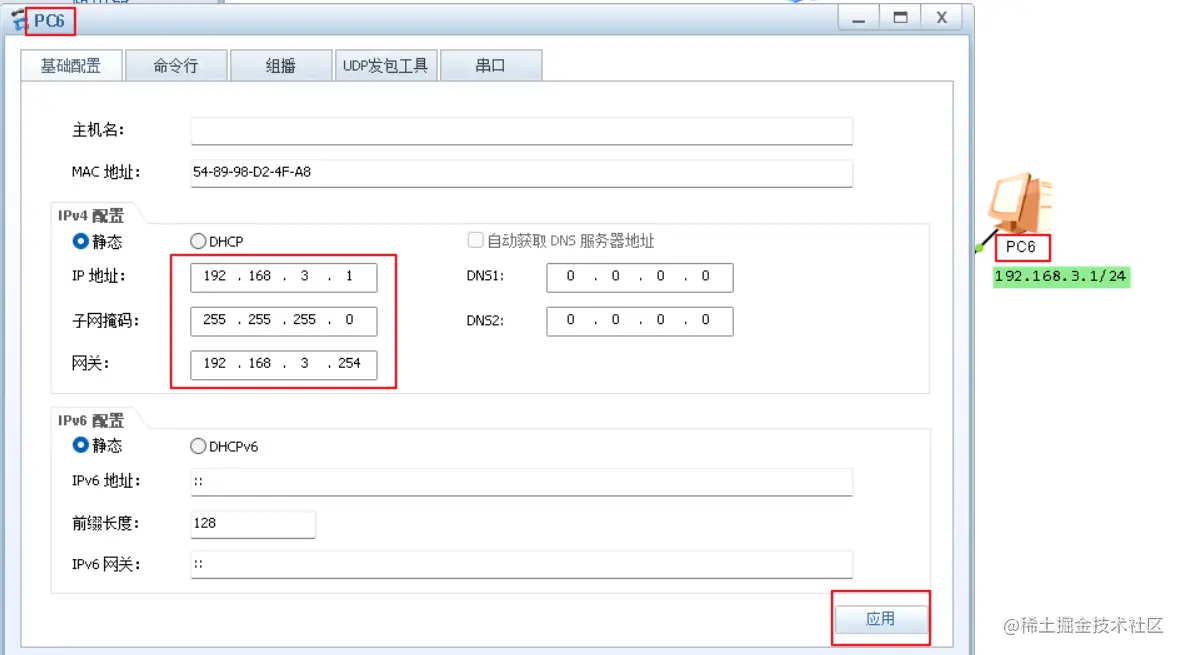The image size is (1183, 655).
Task: Click the IPv6 网关 input field
Action: pos(521,564)
